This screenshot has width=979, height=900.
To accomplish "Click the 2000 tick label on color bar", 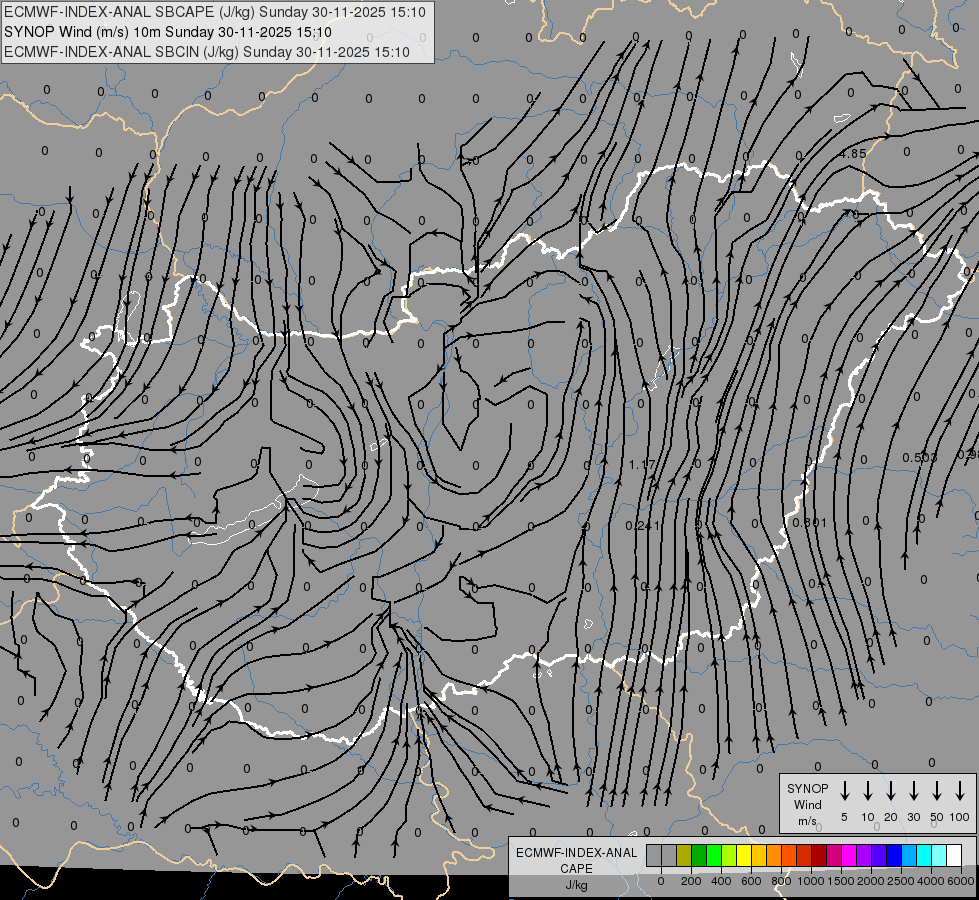I will (x=871, y=881).
